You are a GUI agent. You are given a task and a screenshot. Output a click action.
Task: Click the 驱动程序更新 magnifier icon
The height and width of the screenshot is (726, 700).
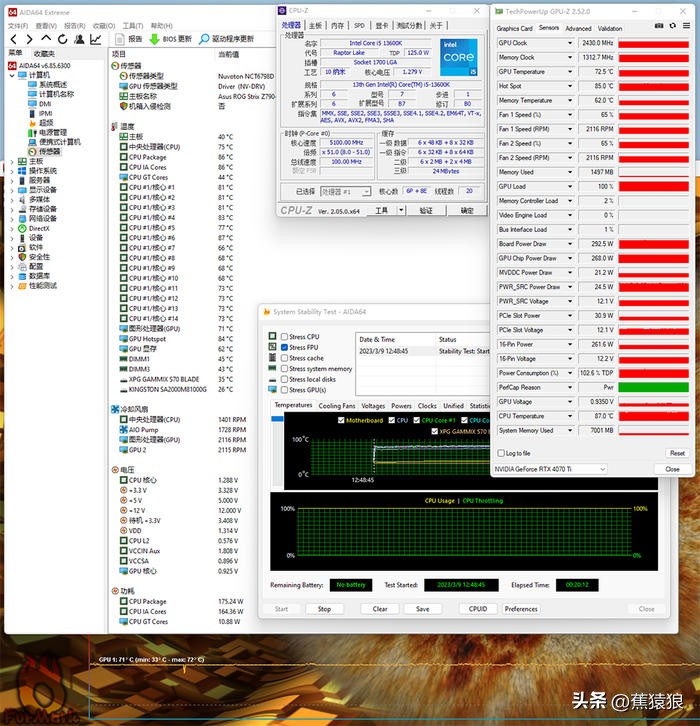(x=203, y=38)
